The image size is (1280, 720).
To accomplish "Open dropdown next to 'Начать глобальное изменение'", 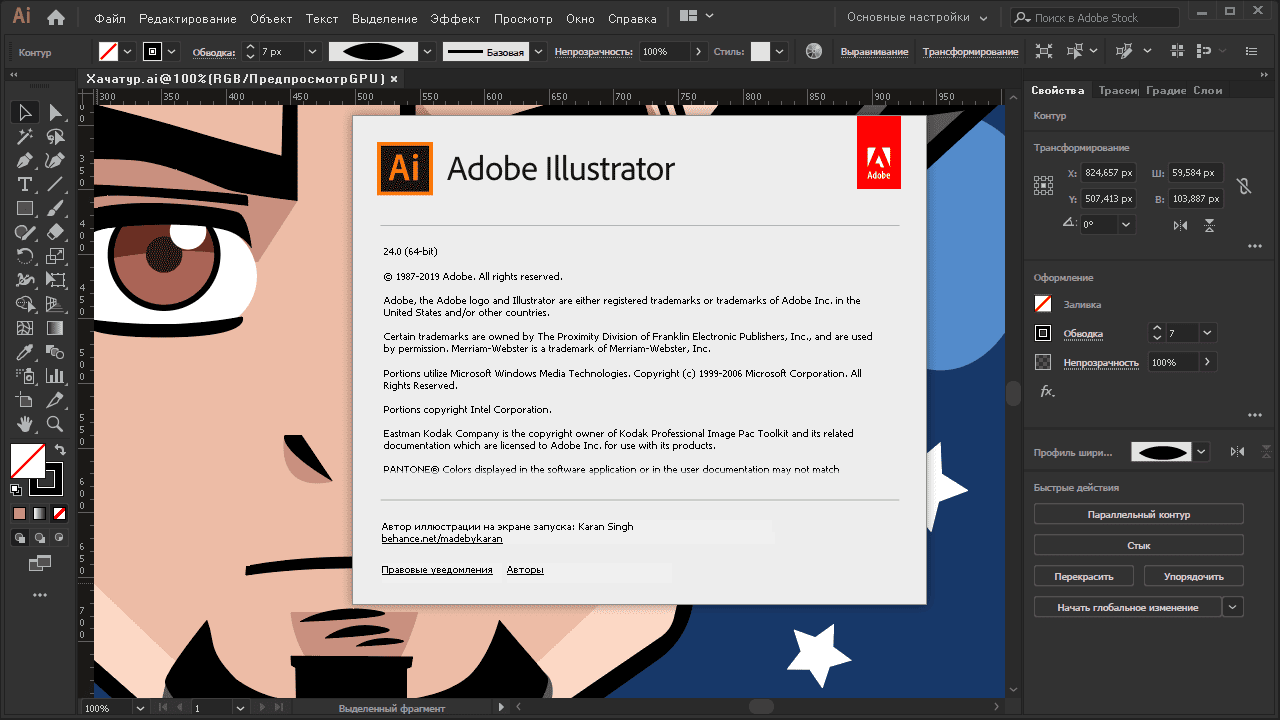I will coord(1234,607).
